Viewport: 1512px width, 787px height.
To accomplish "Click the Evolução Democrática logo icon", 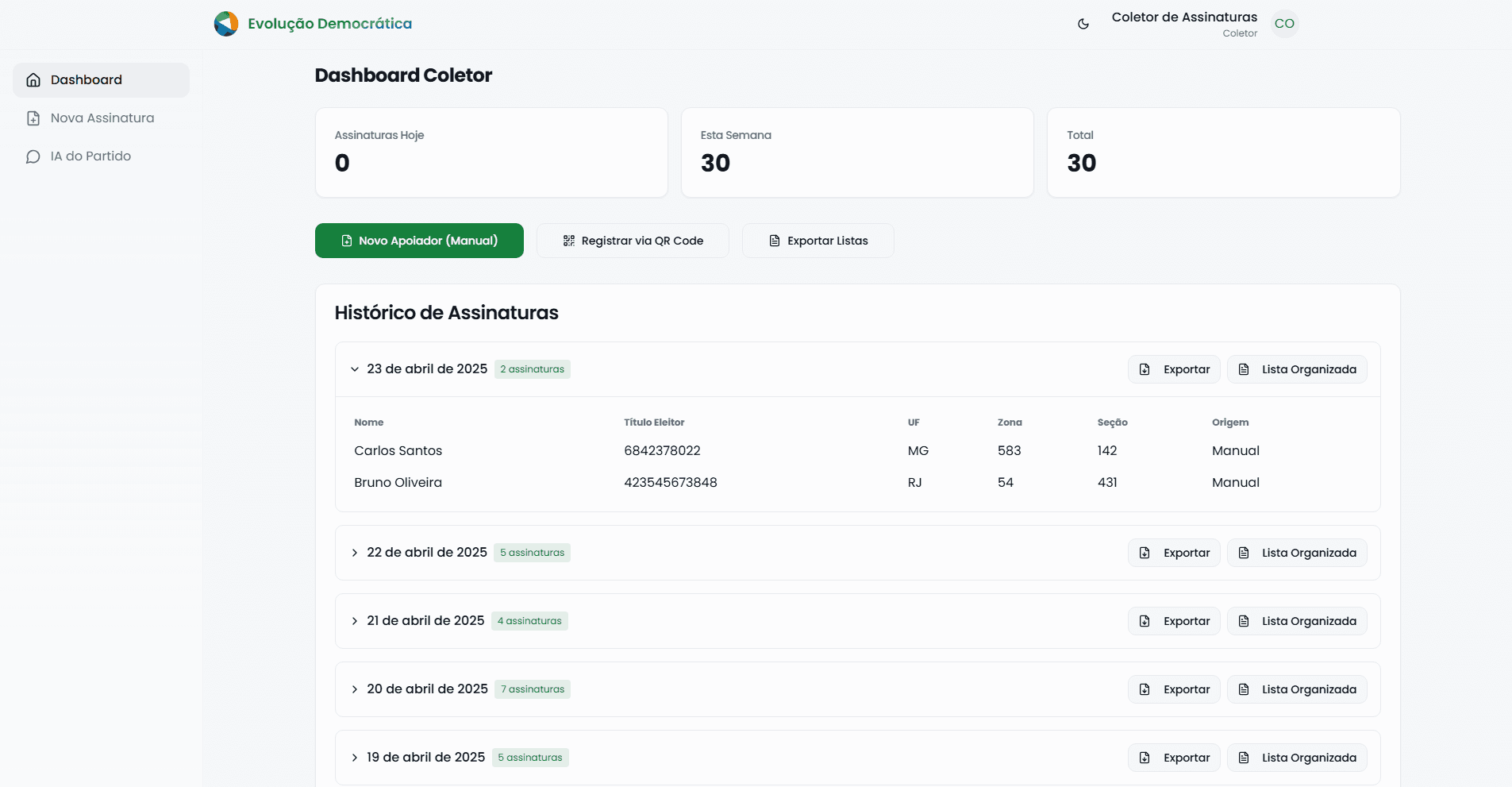I will tap(226, 24).
